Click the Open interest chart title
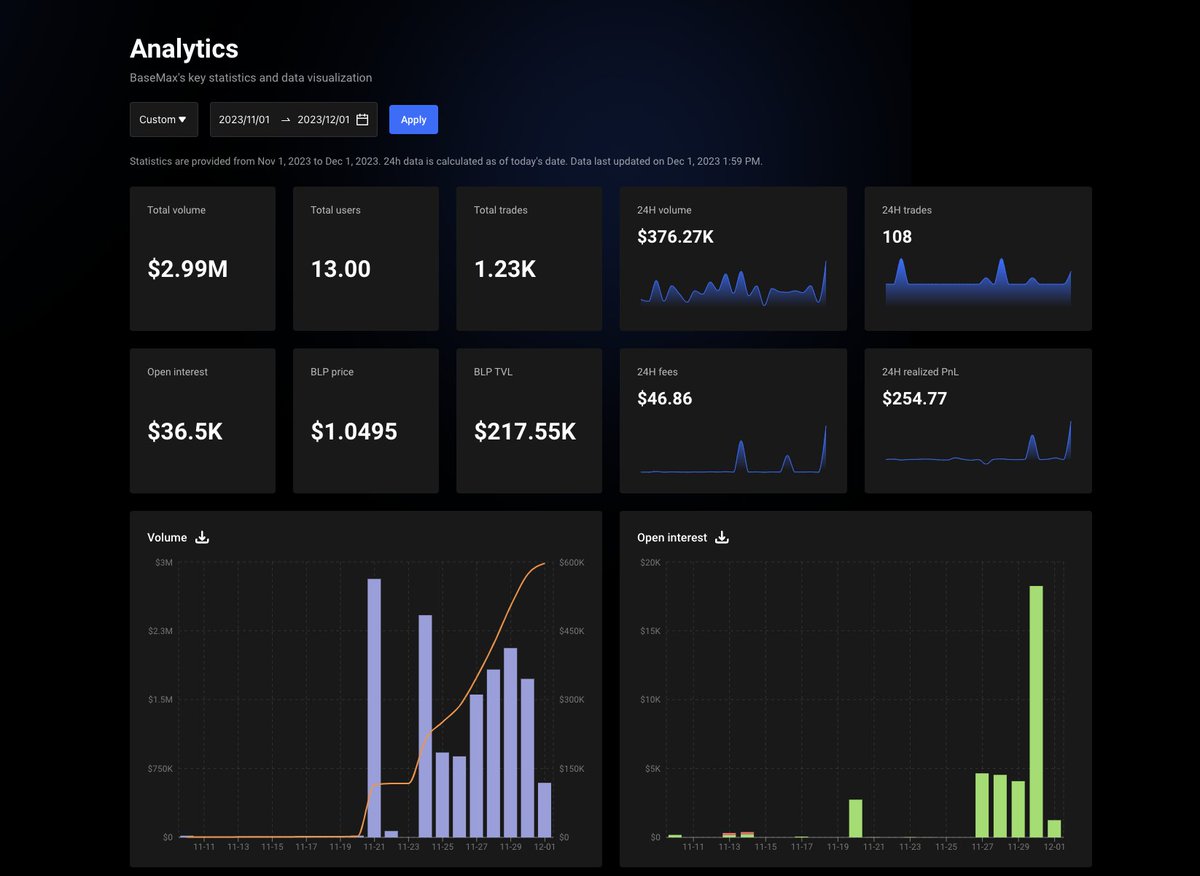The width and height of the screenshot is (1200, 876). 672,538
